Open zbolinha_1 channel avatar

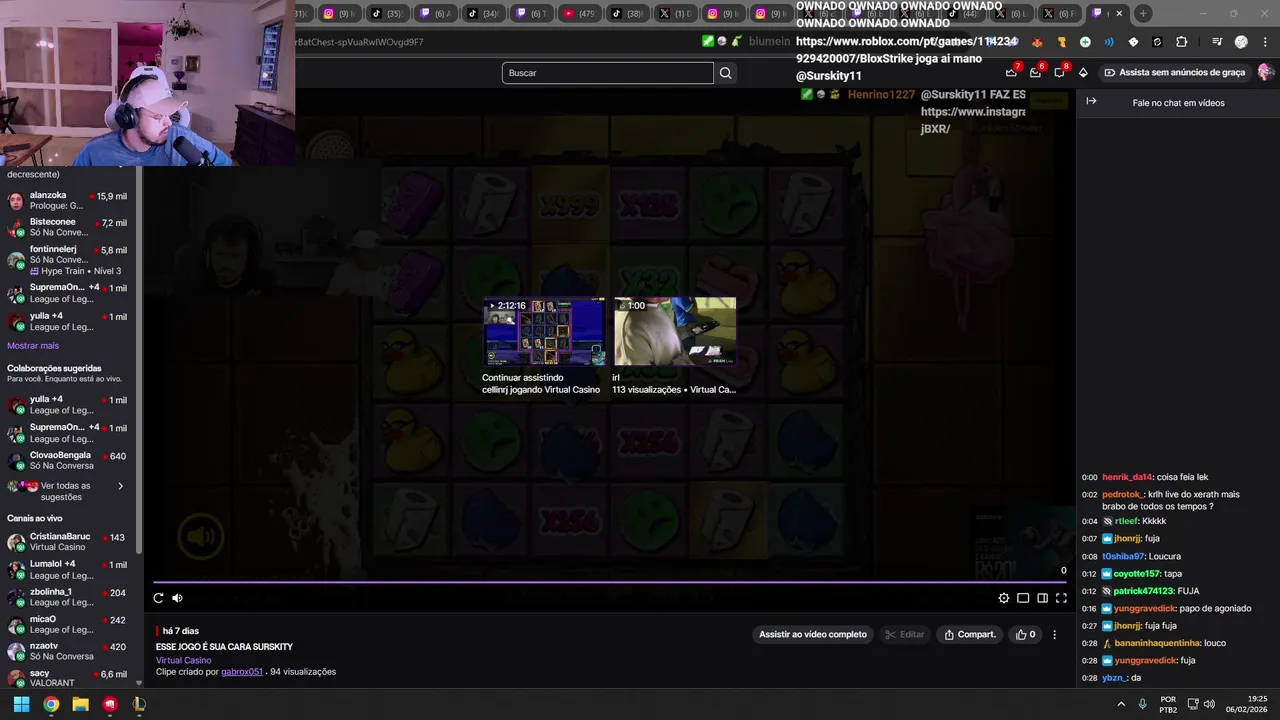[x=16, y=597]
